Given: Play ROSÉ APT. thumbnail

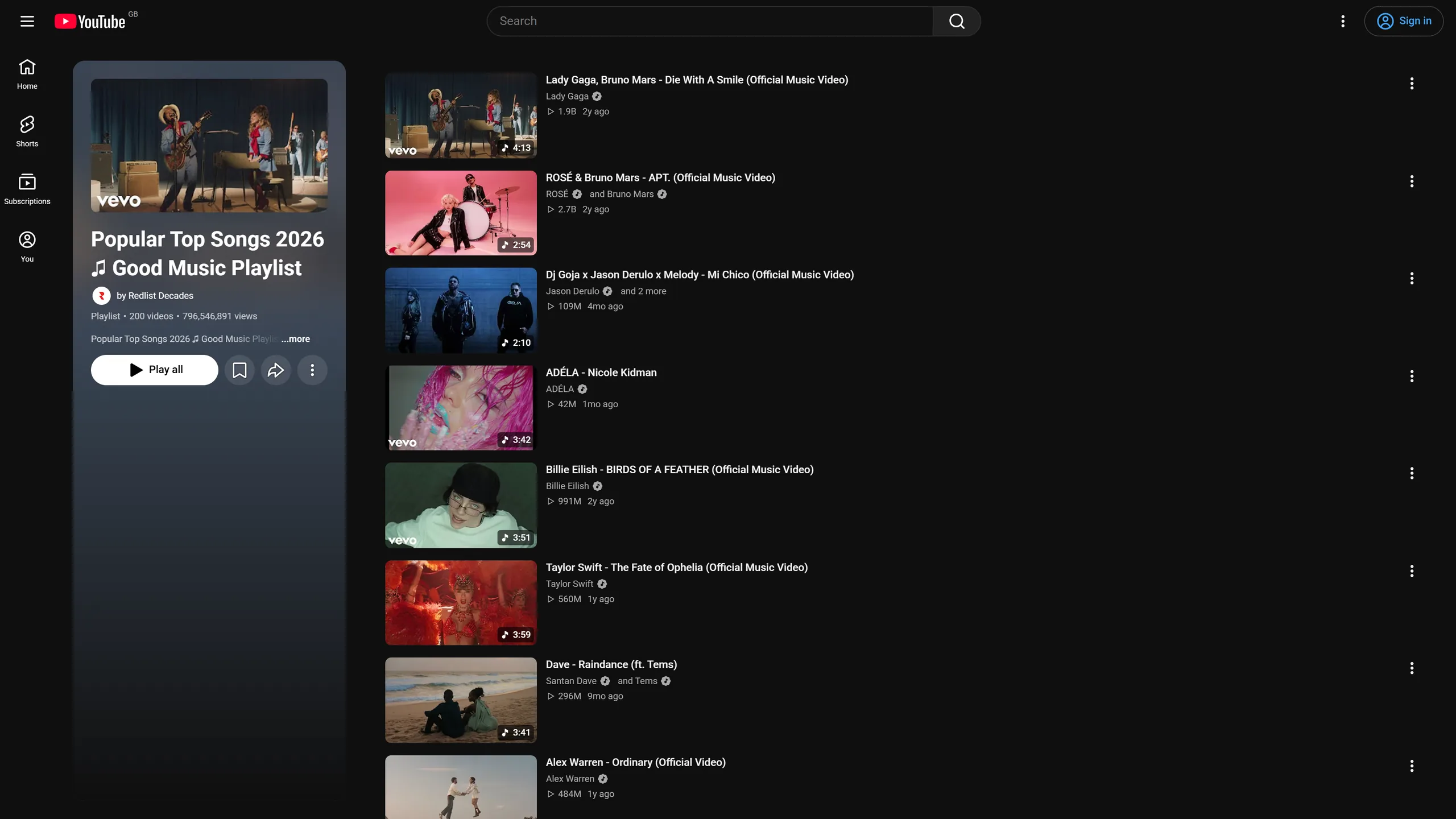Looking at the screenshot, I should [461, 213].
